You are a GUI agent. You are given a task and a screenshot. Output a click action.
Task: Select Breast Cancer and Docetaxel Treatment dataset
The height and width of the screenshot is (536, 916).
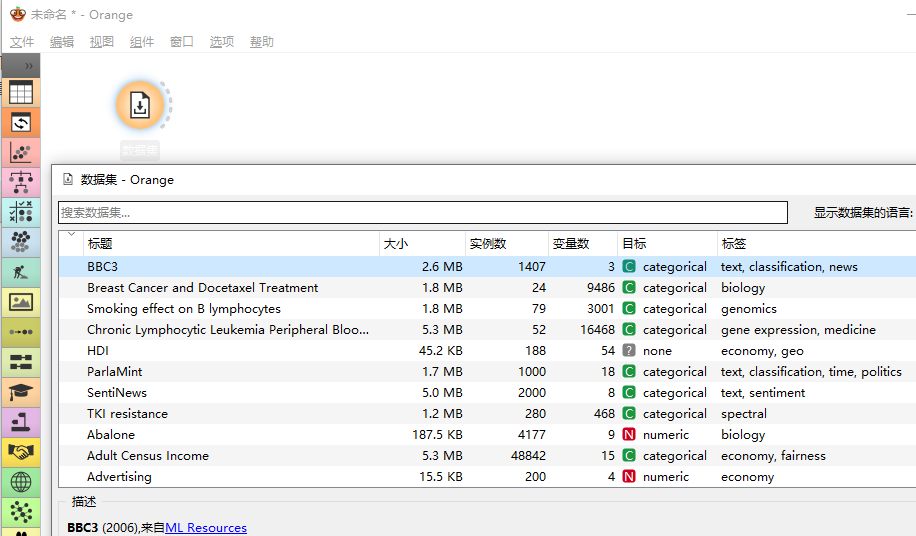487,288
